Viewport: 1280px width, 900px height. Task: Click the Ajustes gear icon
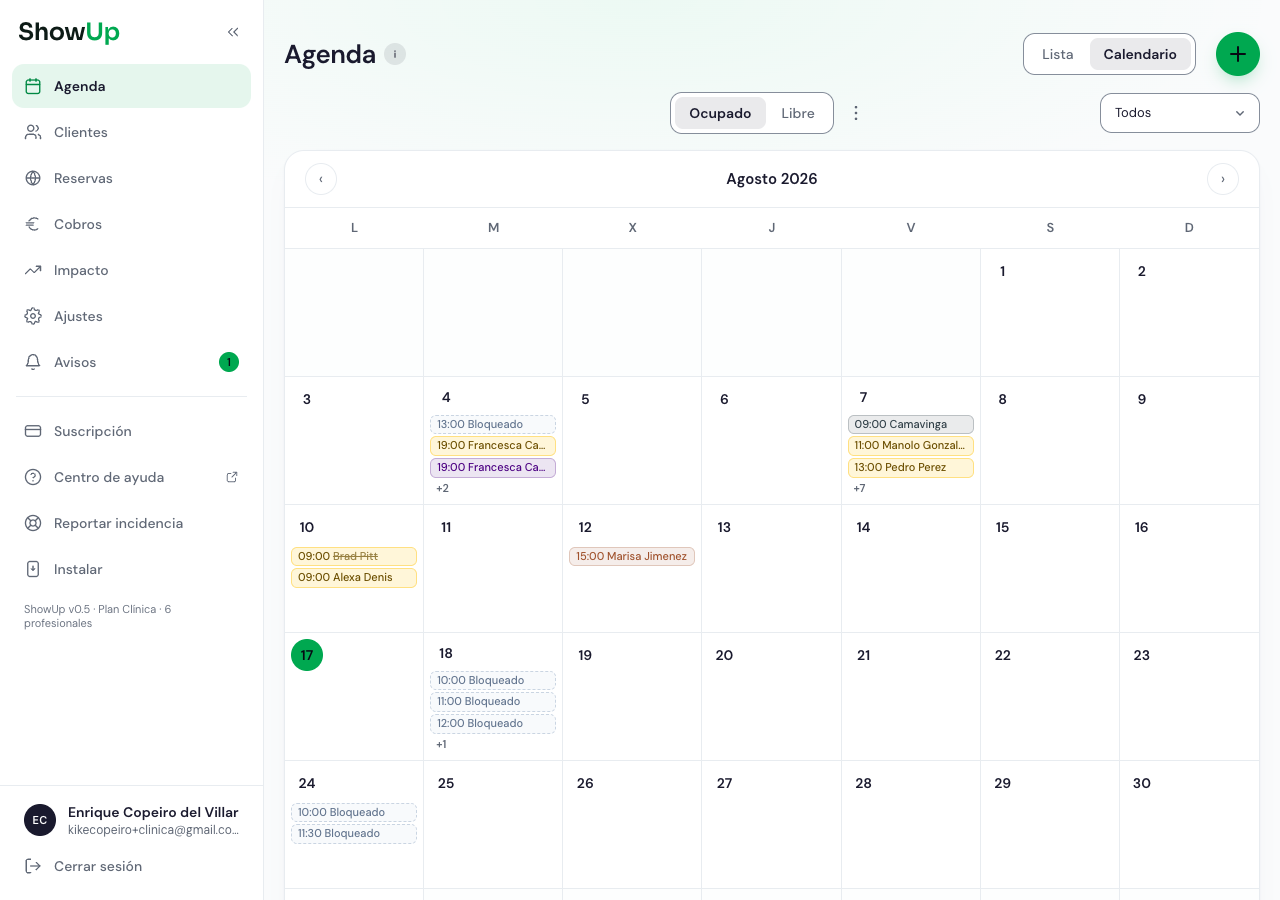tap(33, 316)
